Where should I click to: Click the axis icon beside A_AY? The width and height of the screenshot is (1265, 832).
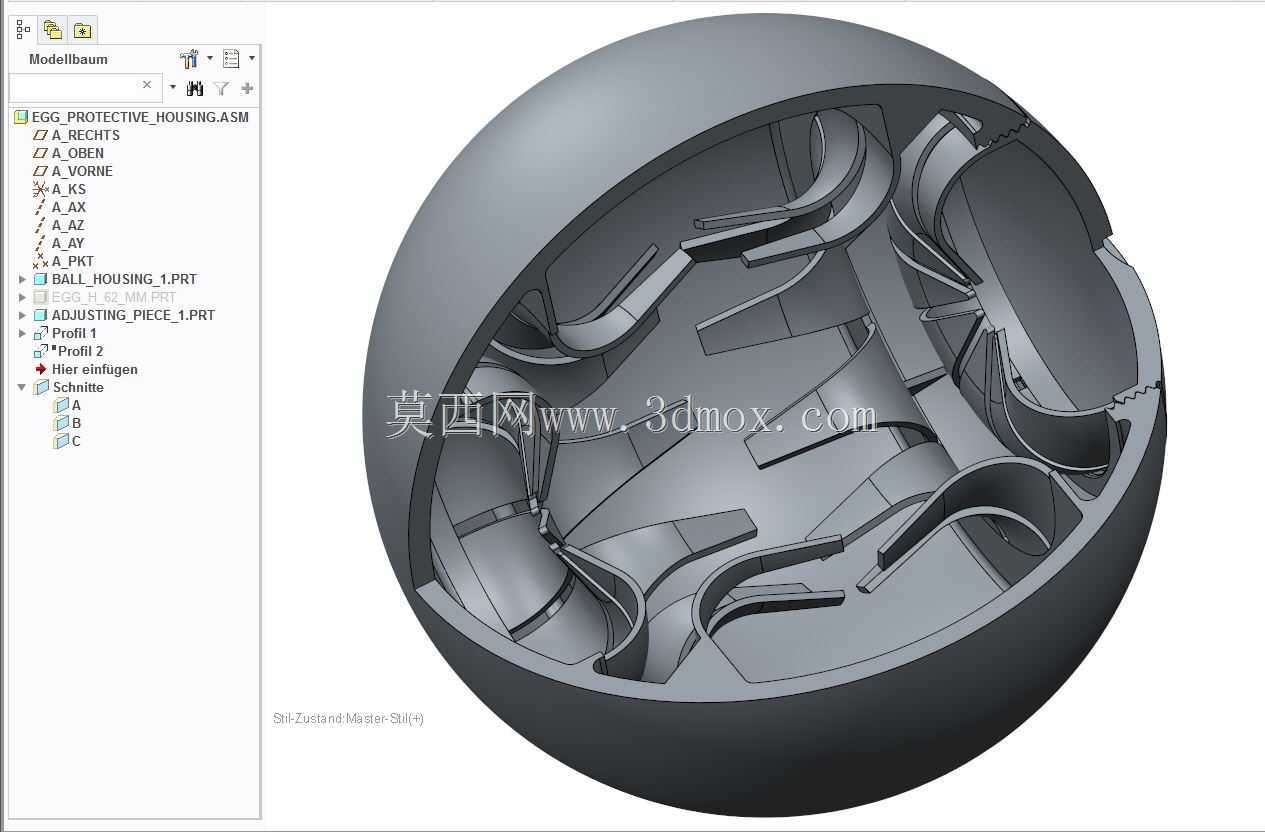tap(40, 243)
